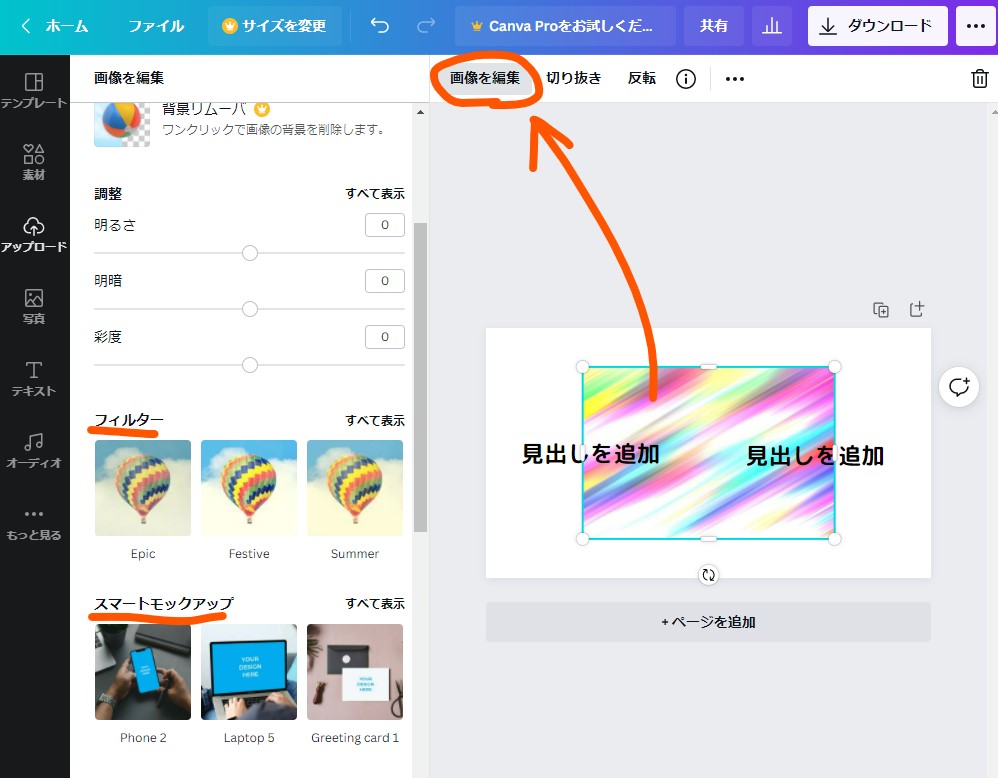Delete selected image with trash icon
Image resolution: width=998 pixels, height=778 pixels.
(x=979, y=79)
